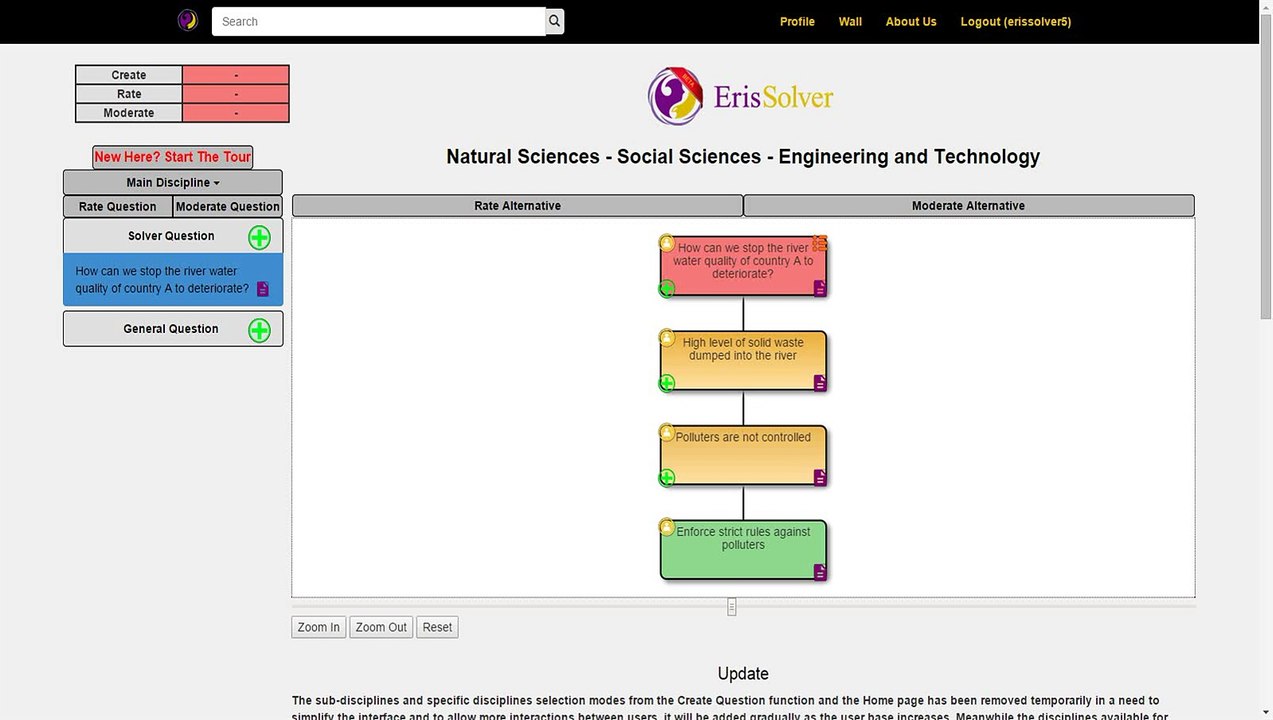Image resolution: width=1273 pixels, height=720 pixels.
Task: Click the disciplines heading text
Action: click(743, 157)
